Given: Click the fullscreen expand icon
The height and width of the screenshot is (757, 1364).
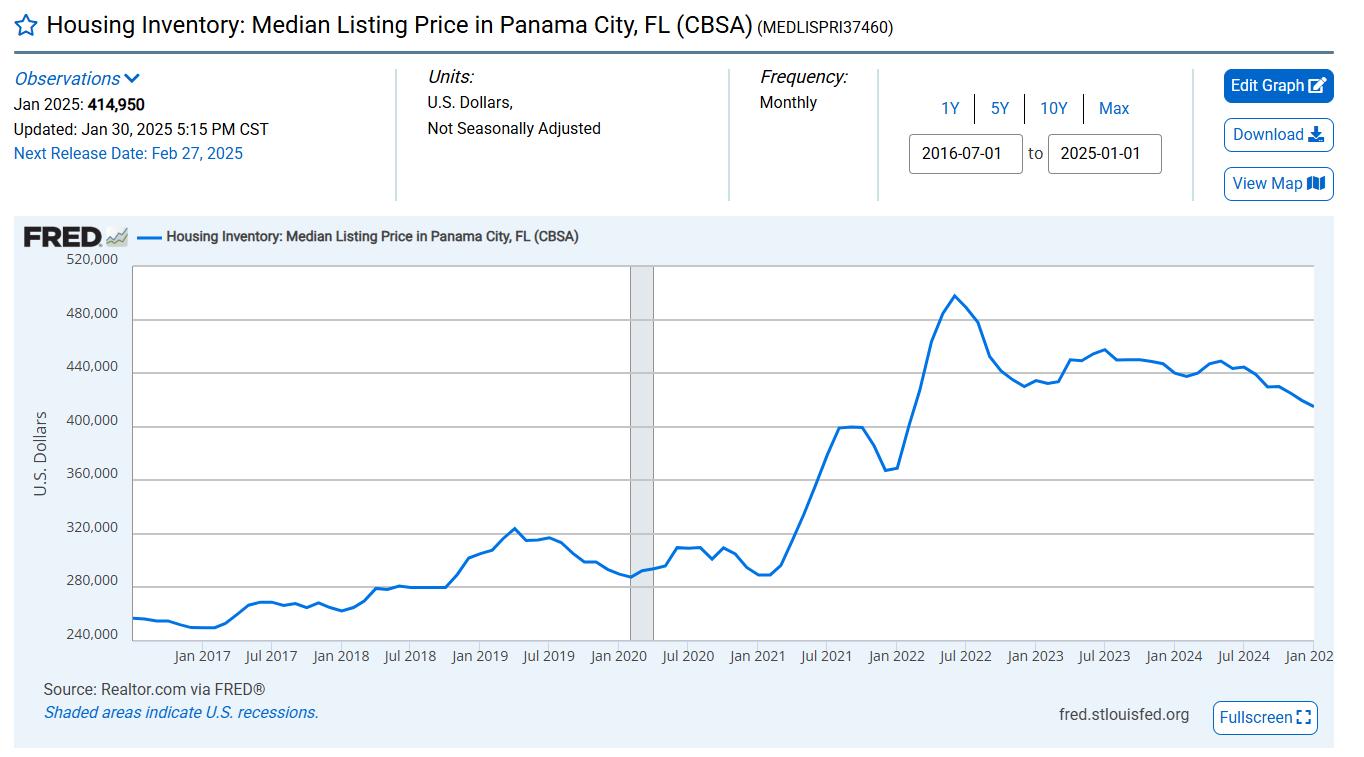Looking at the screenshot, I should (1302, 717).
